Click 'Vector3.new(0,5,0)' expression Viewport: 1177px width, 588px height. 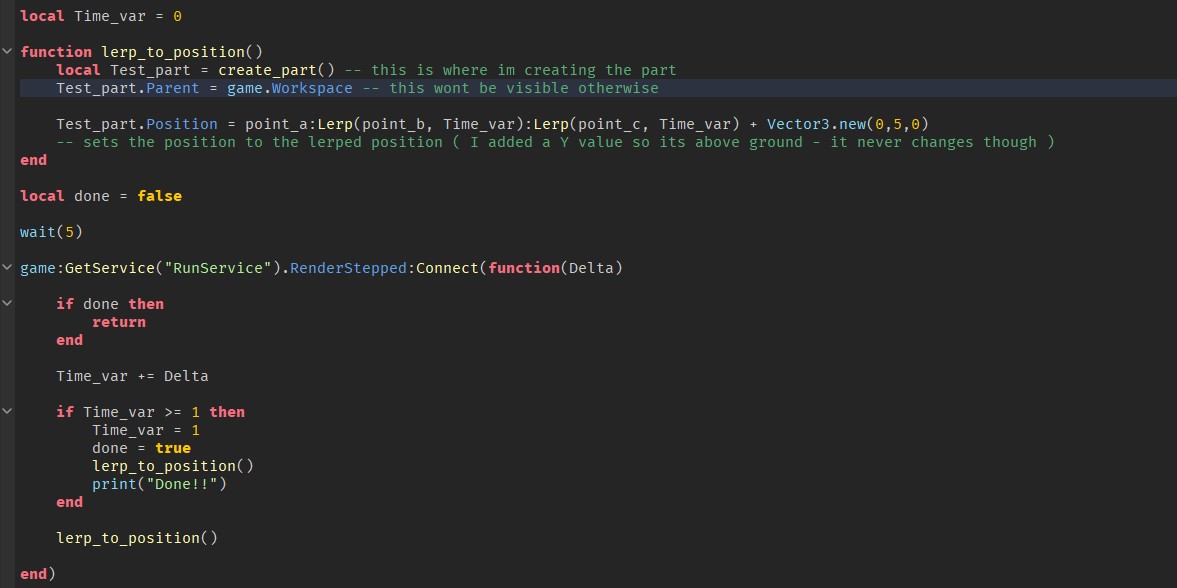coord(849,124)
